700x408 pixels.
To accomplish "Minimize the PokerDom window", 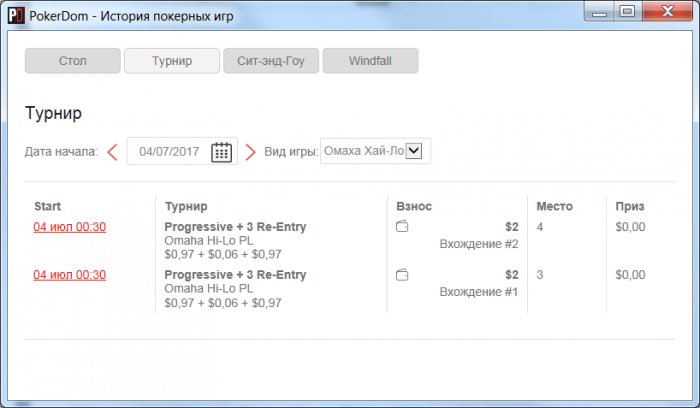I will [x=599, y=11].
